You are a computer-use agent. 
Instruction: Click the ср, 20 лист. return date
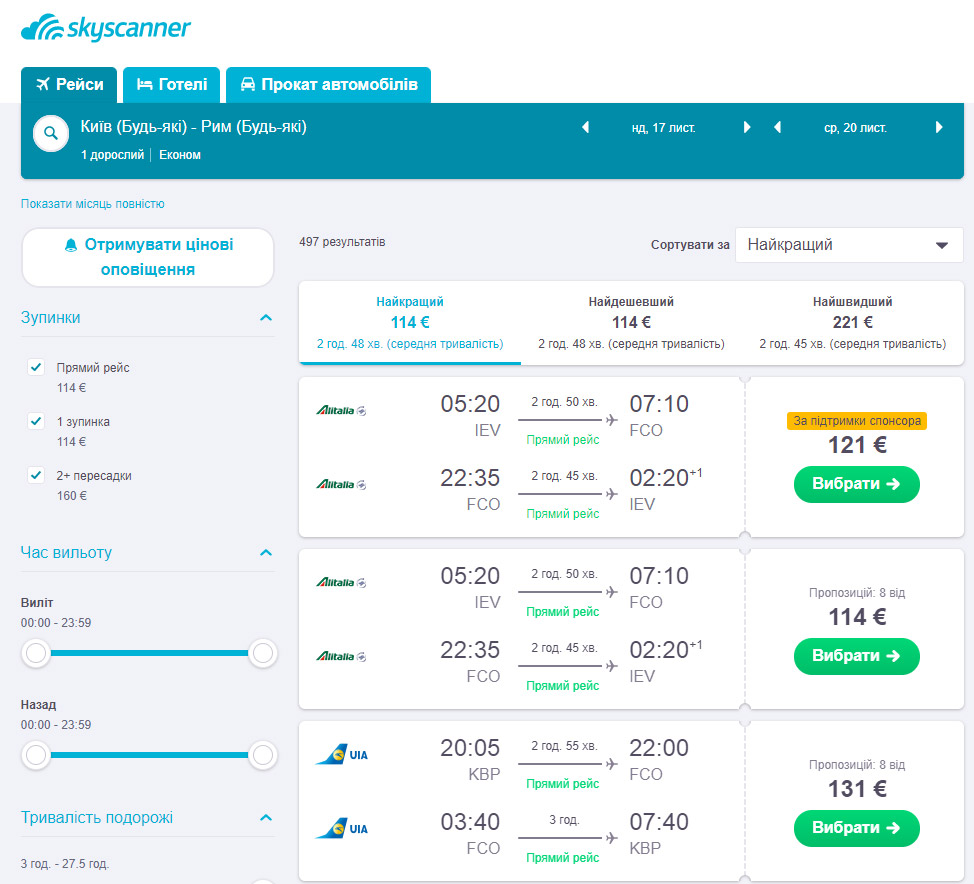tap(855, 128)
